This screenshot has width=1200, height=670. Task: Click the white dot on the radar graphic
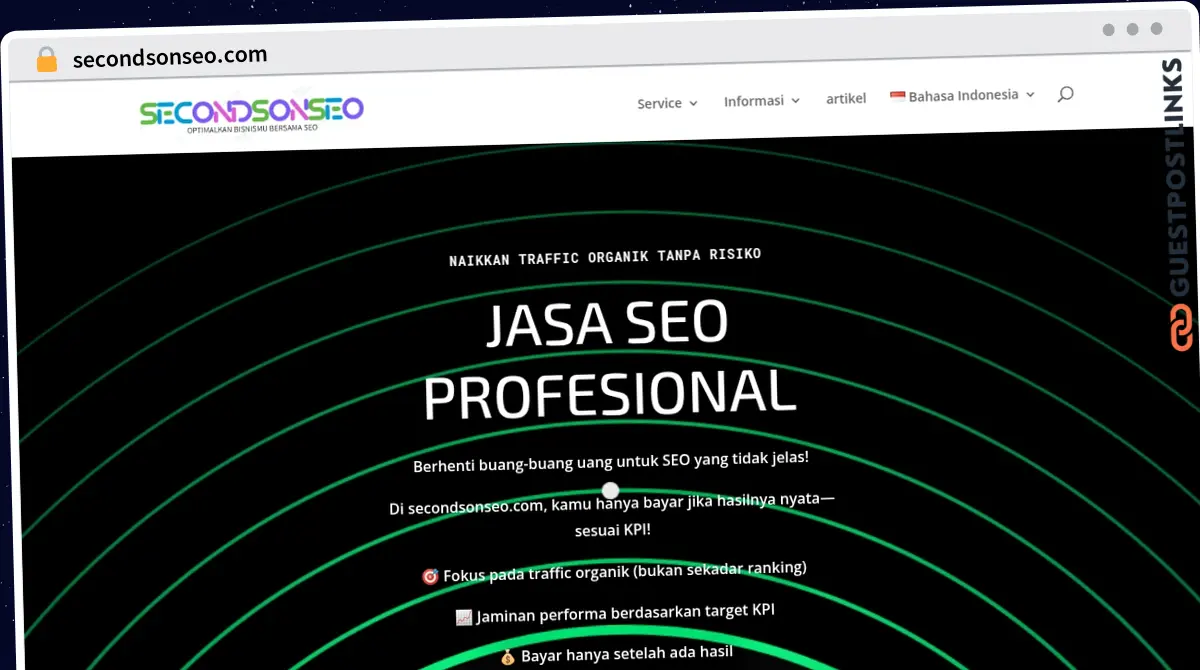click(x=610, y=490)
